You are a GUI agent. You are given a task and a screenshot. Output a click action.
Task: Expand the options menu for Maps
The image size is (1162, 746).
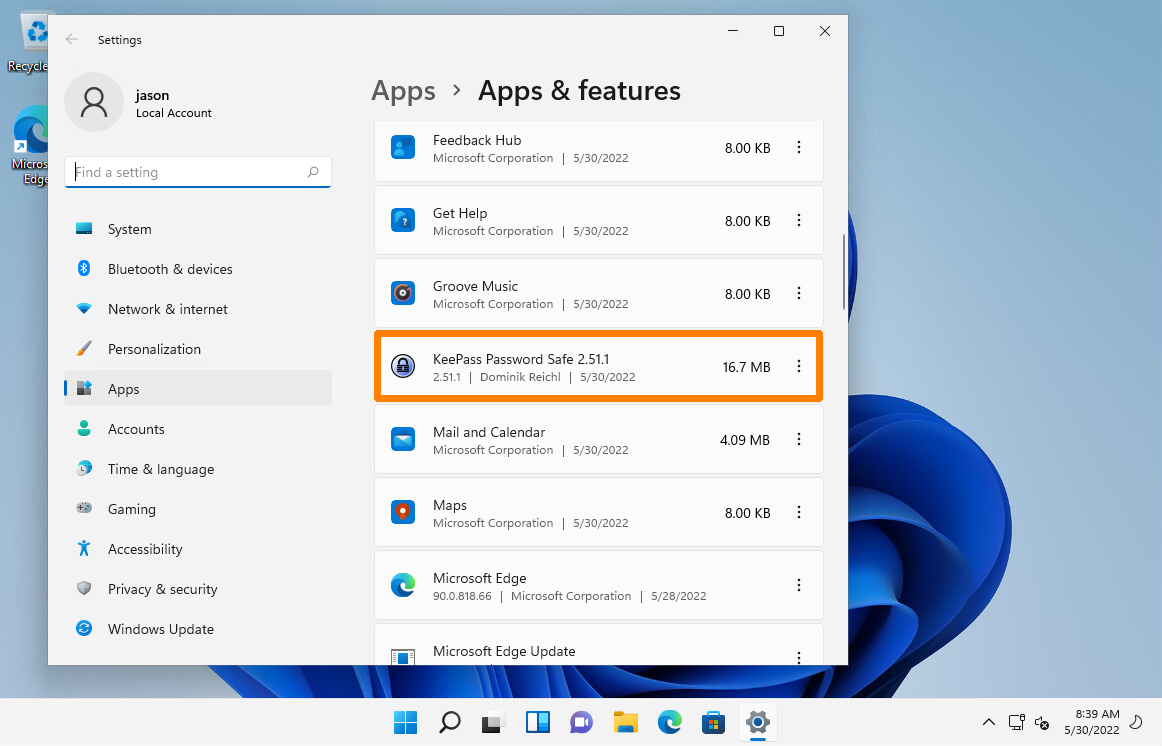pos(798,513)
